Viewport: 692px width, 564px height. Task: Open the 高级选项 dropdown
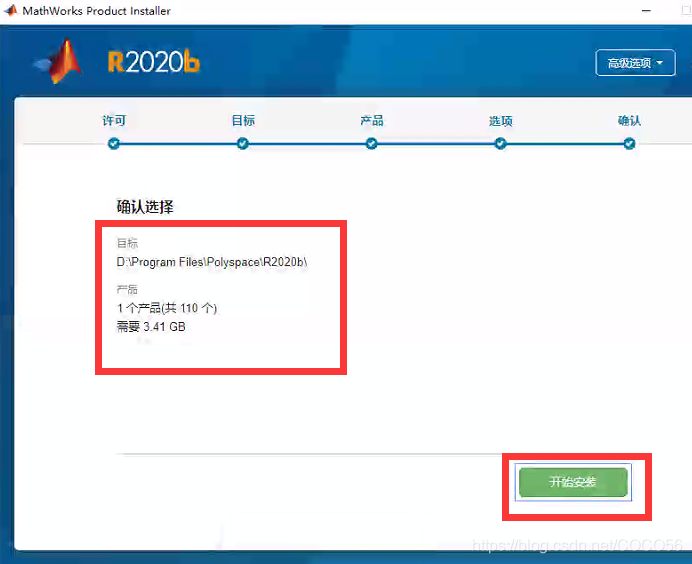click(x=635, y=63)
